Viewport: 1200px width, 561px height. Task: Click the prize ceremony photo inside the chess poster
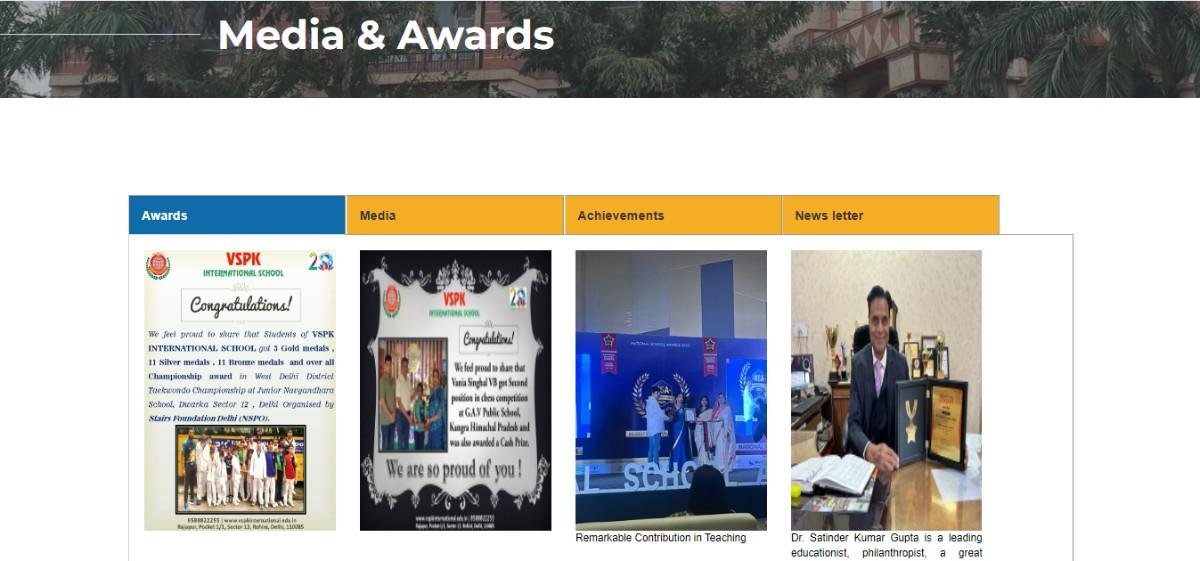click(413, 395)
